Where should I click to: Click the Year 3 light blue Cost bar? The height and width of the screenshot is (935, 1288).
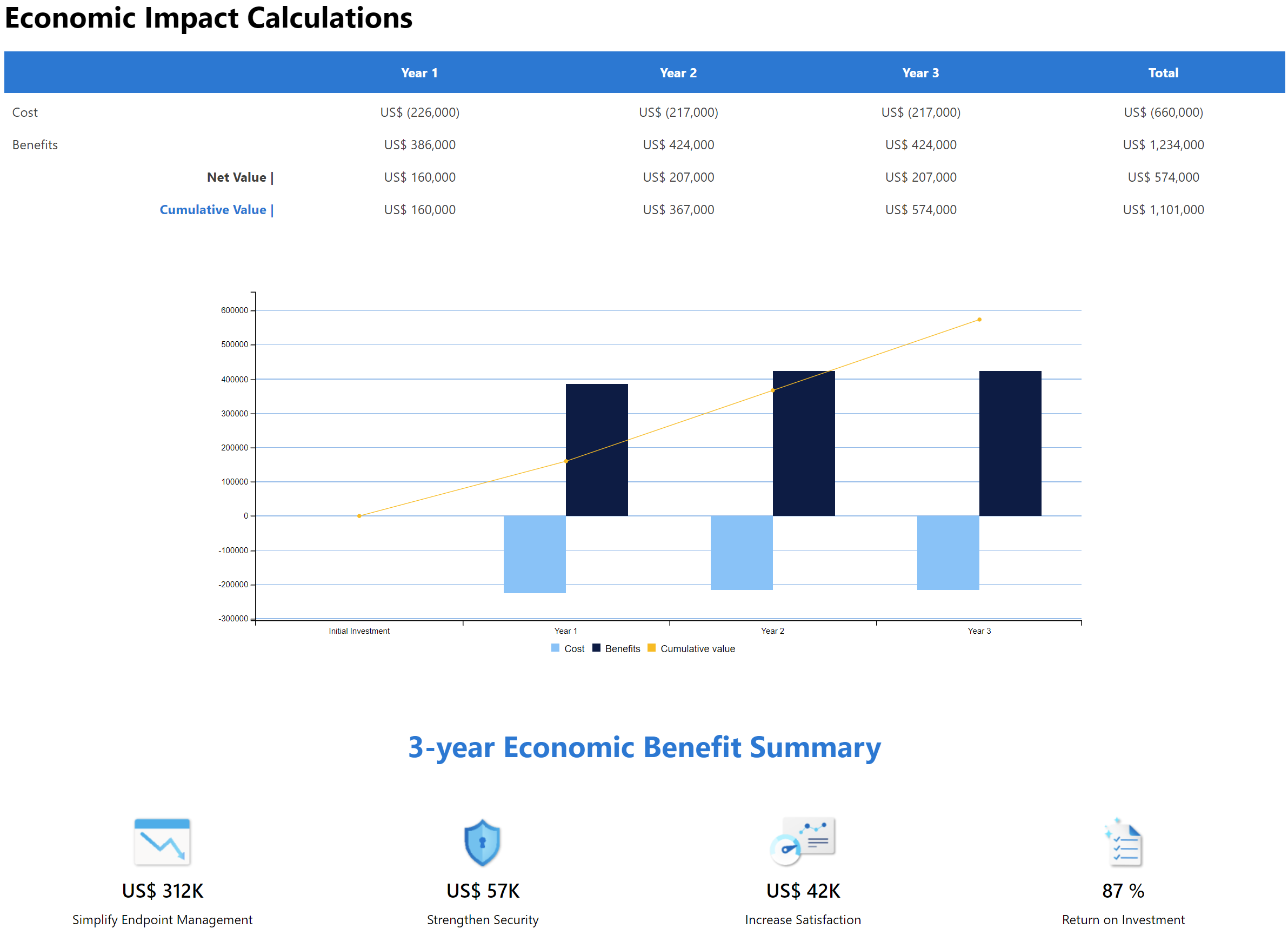pyautogui.click(x=948, y=553)
